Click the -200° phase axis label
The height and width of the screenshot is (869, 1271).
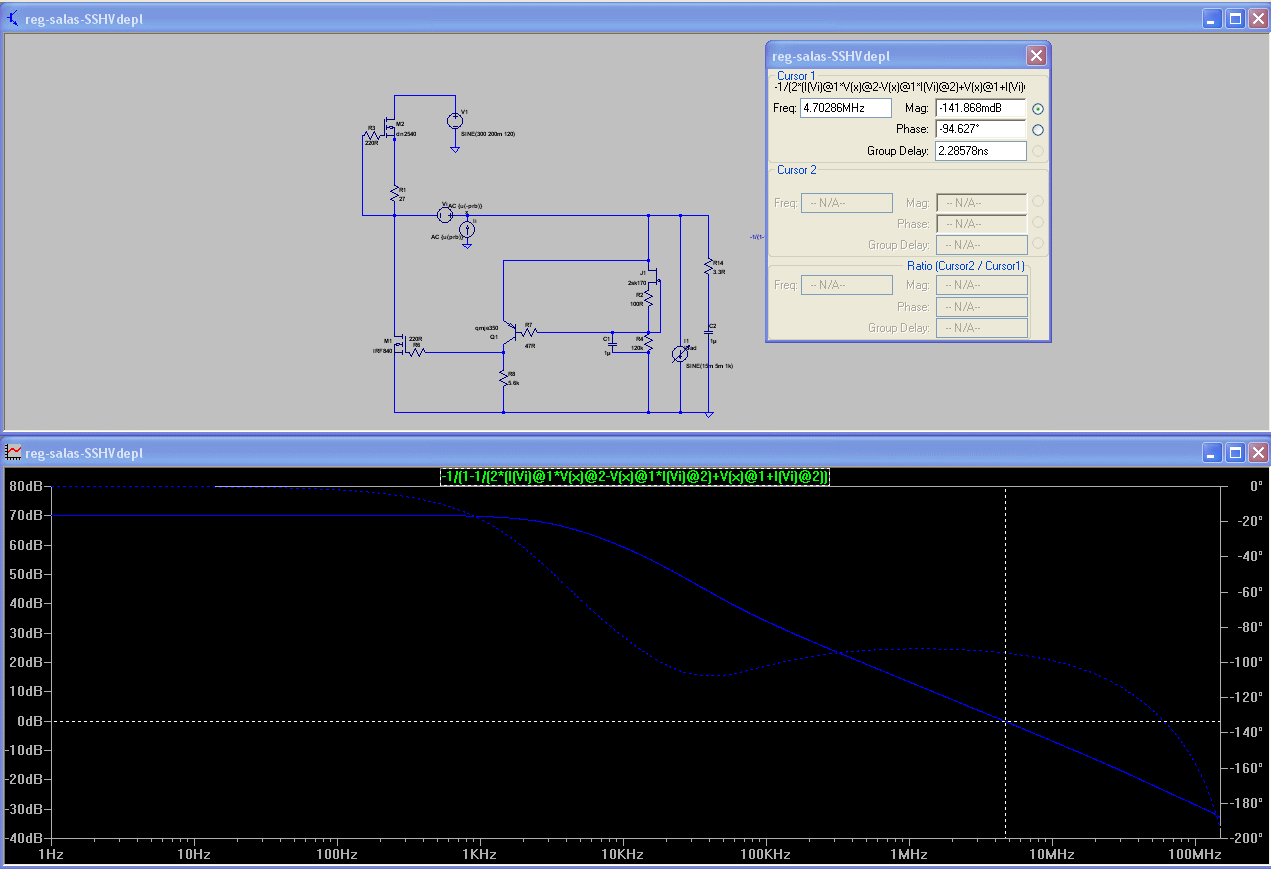pyautogui.click(x=1247, y=838)
